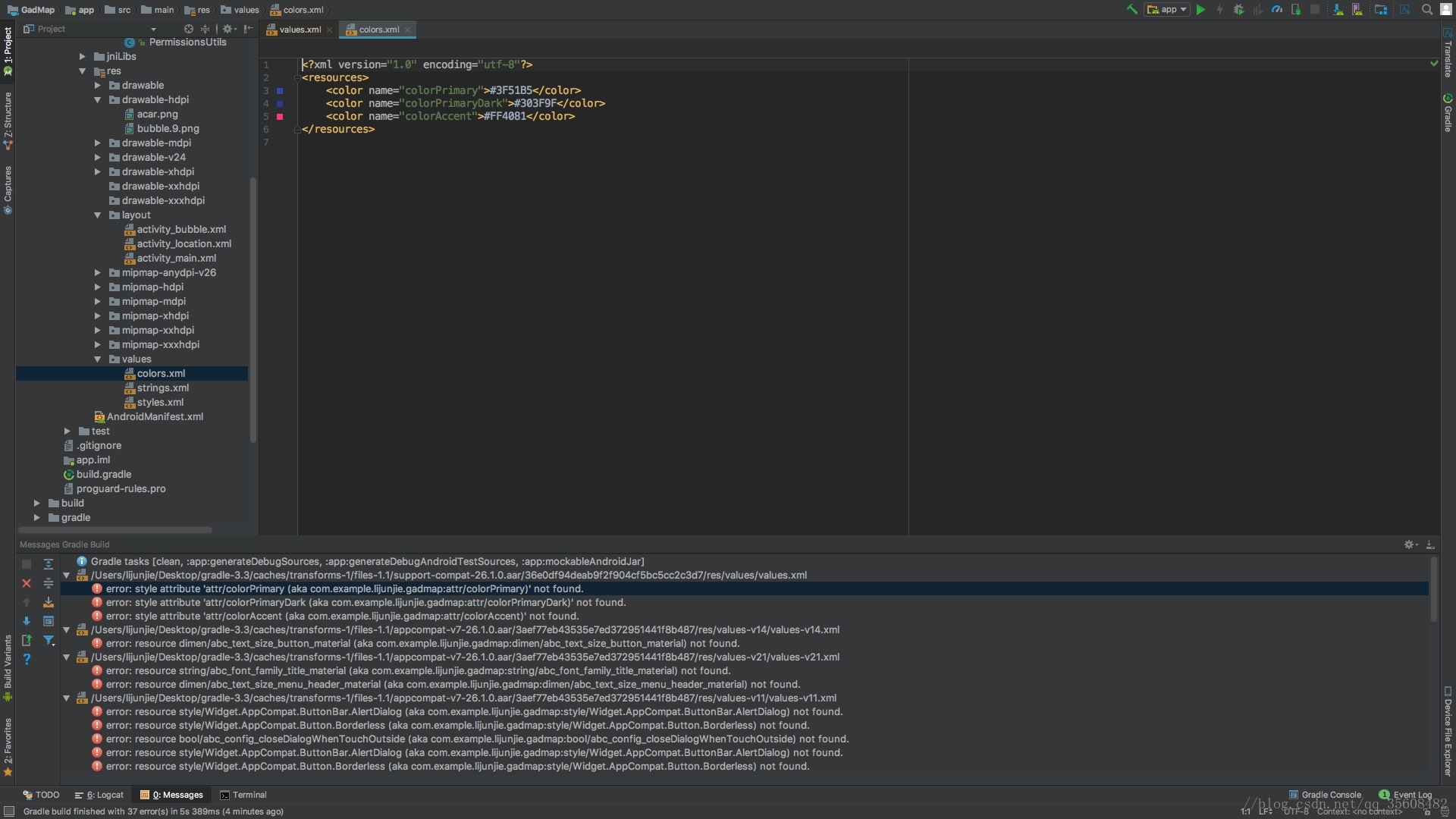Click colorAccent pink gutter swatch
The height and width of the screenshot is (819, 1456).
coord(280,117)
